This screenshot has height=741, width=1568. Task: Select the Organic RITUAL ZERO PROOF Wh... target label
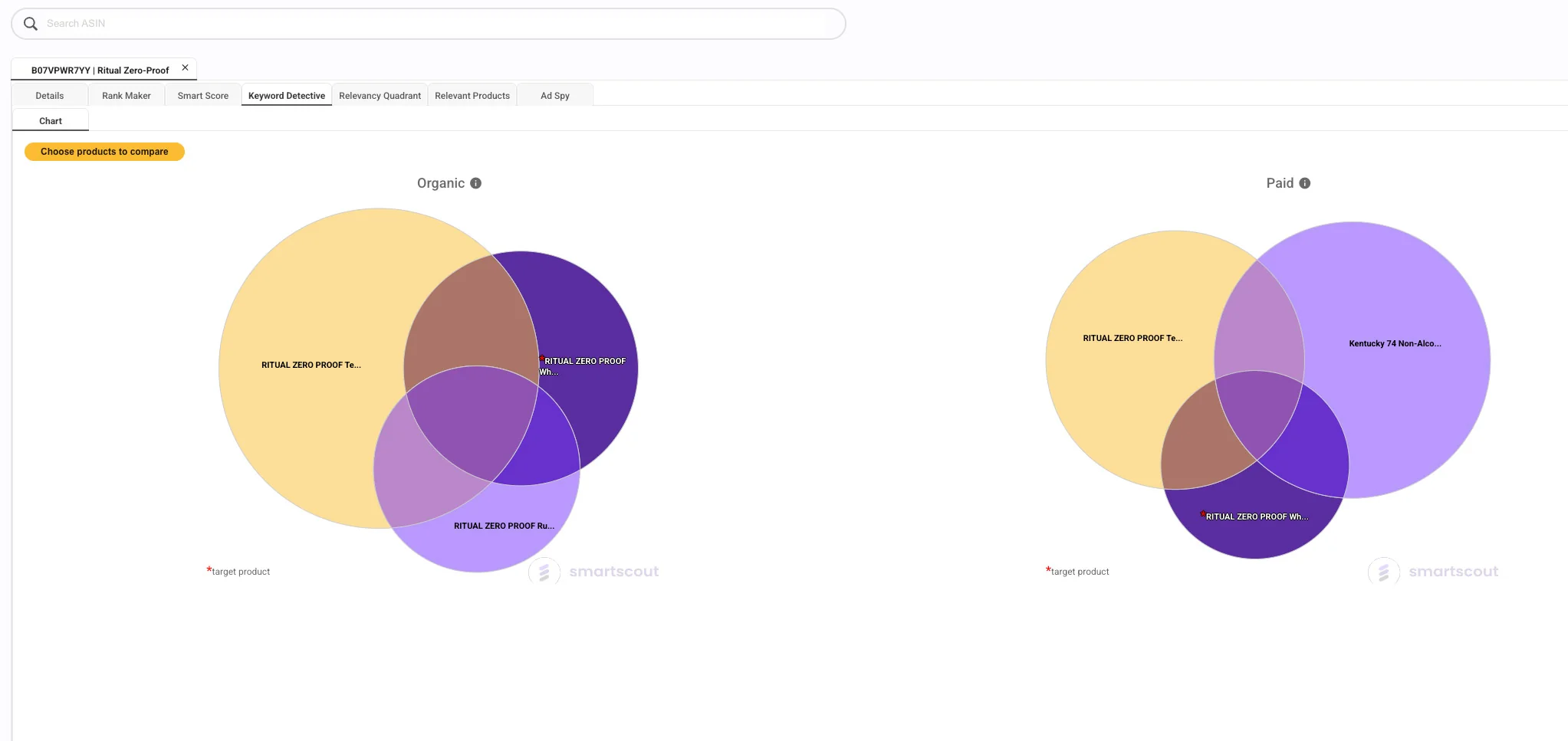click(x=583, y=366)
